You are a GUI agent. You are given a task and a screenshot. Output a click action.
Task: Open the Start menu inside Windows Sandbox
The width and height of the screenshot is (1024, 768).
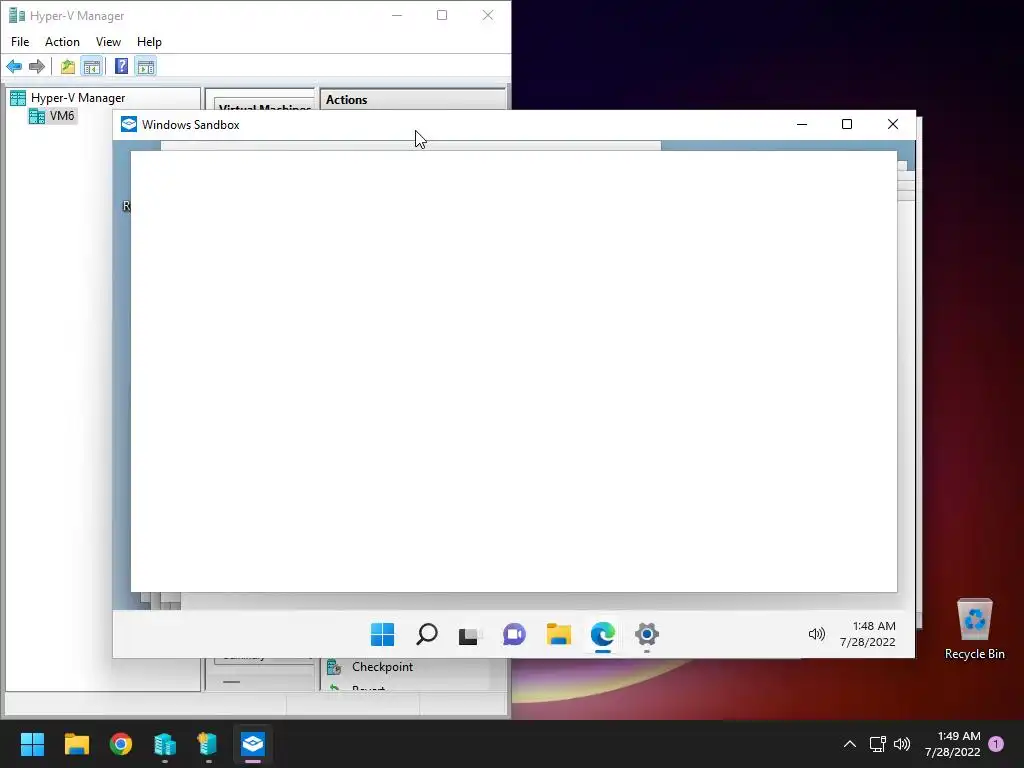tap(383, 634)
